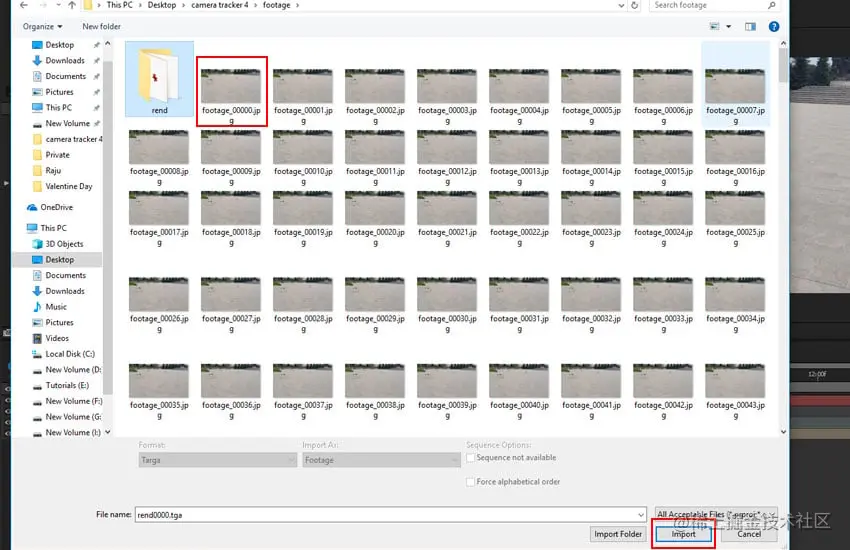Click the Import Folder button
This screenshot has height=550, width=850.
click(x=618, y=534)
